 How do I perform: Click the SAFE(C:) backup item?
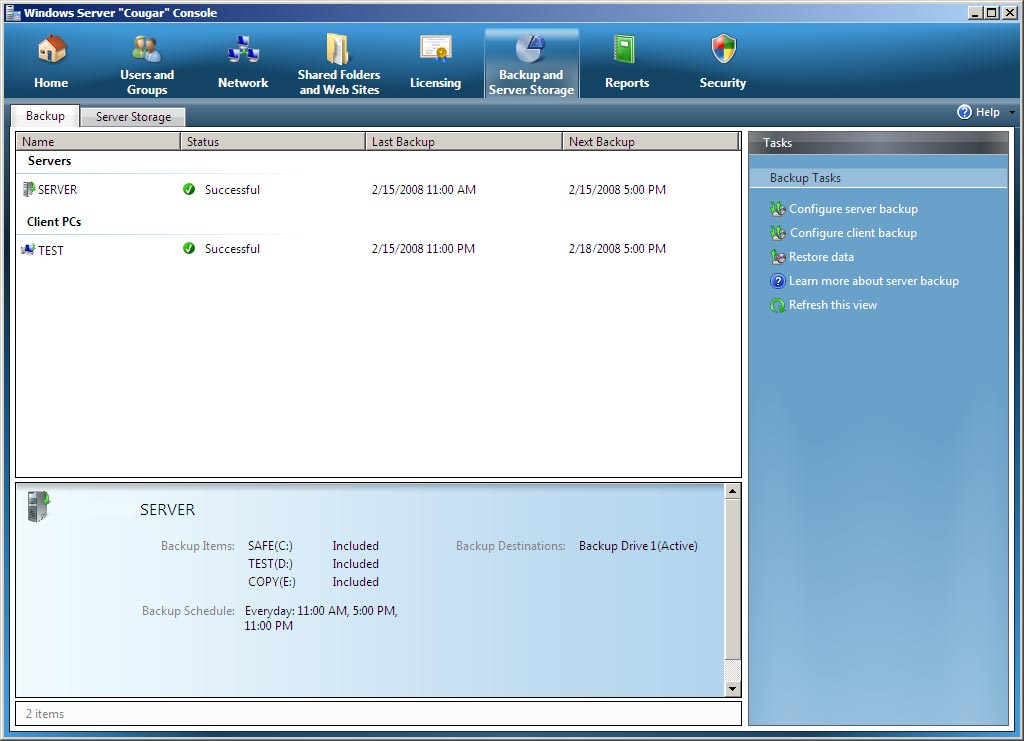[270, 546]
